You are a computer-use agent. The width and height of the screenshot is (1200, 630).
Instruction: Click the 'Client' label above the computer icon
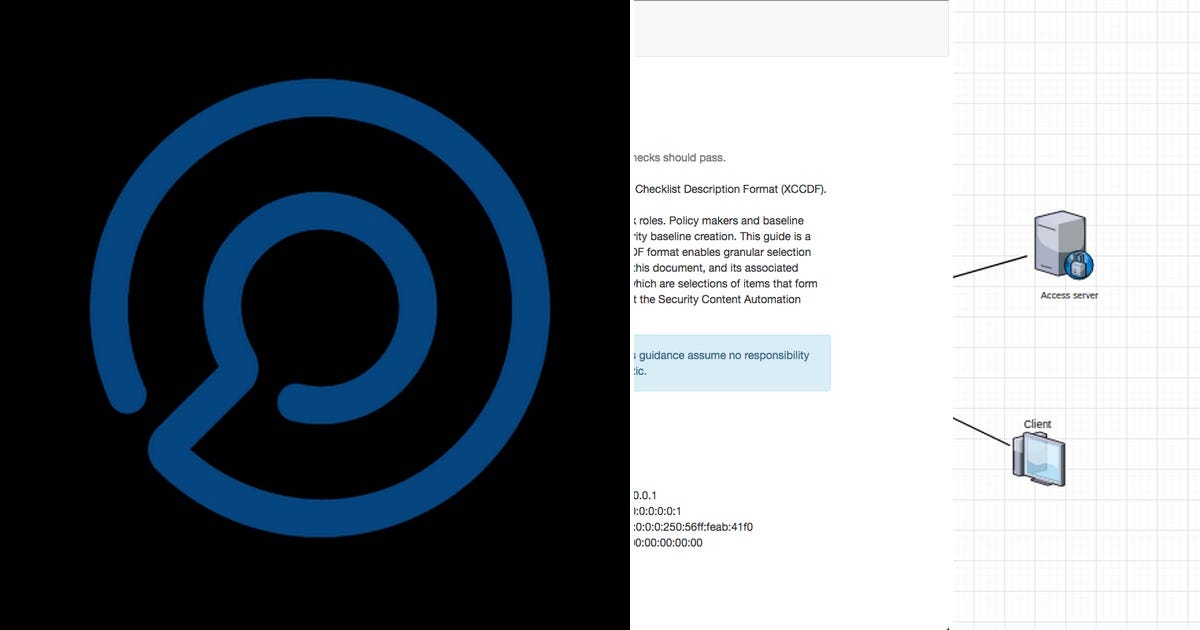[x=1036, y=423]
